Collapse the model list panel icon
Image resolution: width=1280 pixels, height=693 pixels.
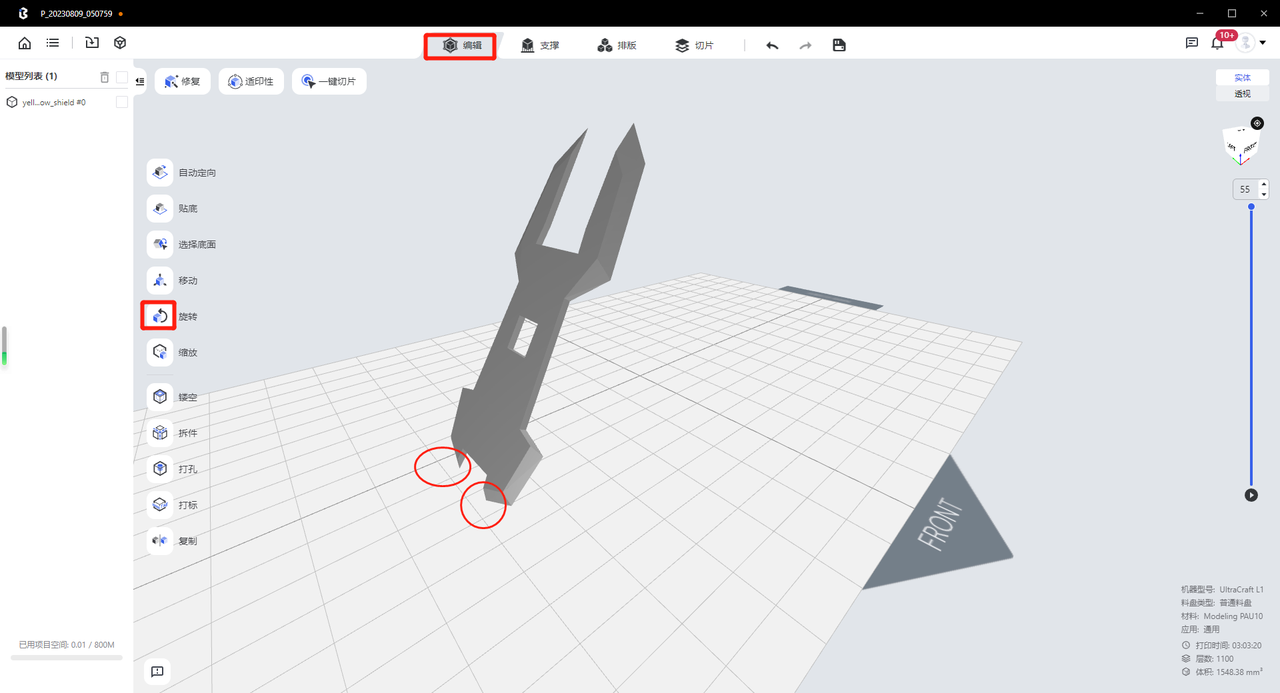point(140,81)
